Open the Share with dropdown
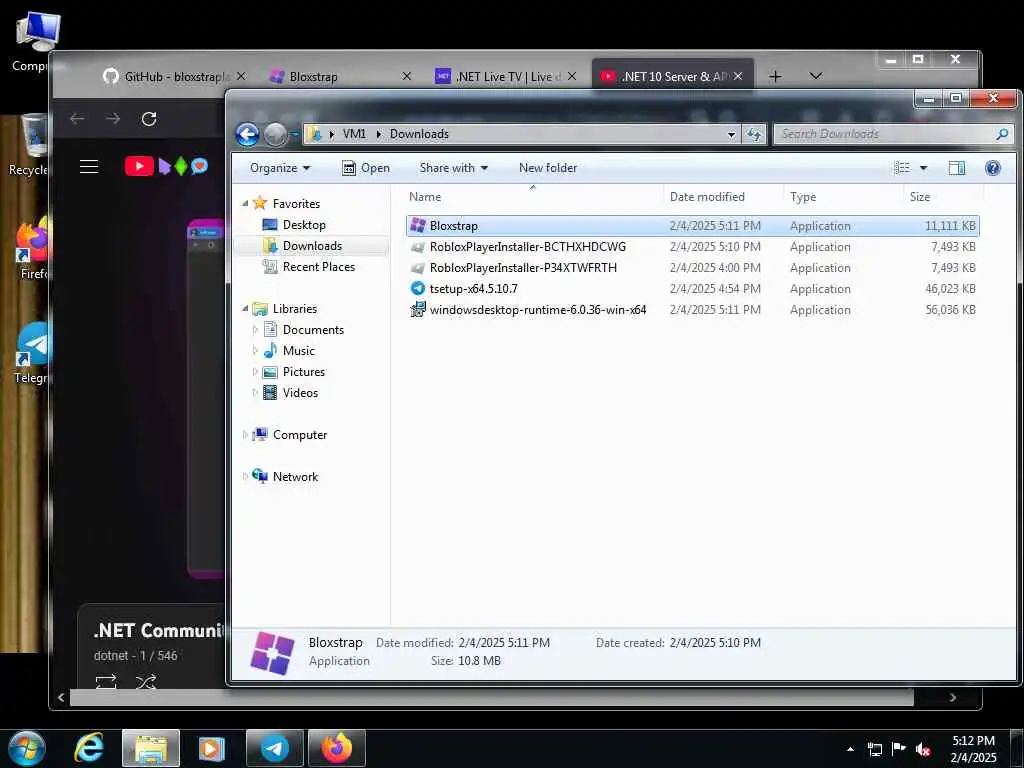Screen dimensions: 1024x768 453,168
